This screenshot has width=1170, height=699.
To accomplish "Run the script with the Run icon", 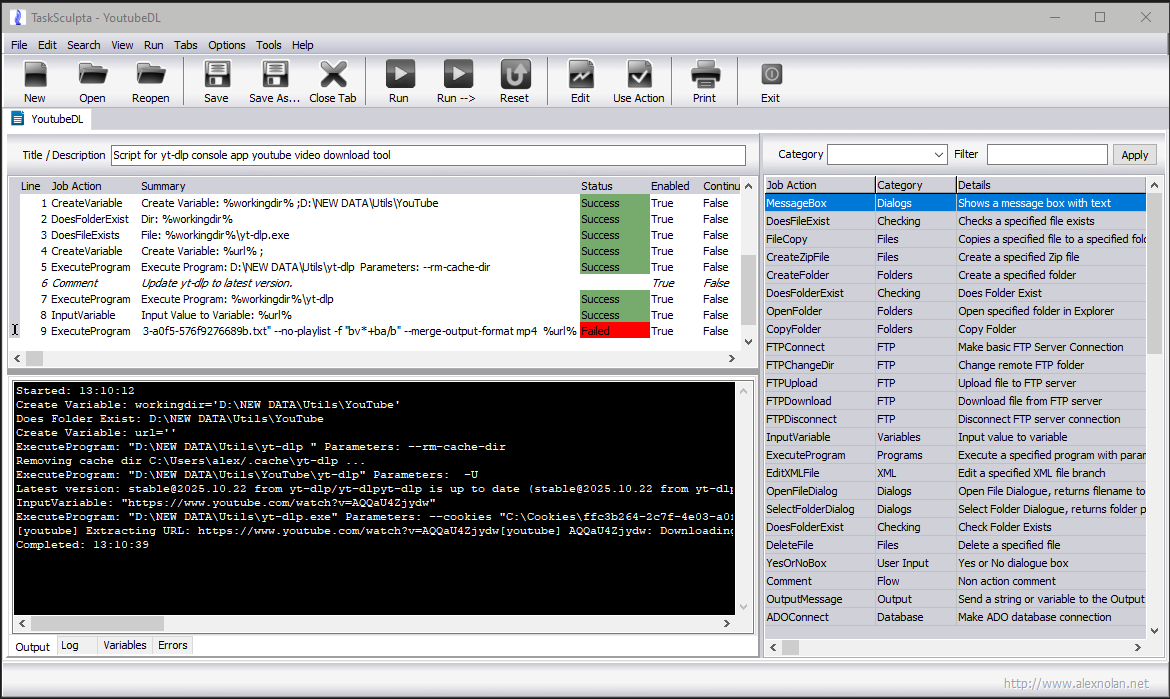I will click(x=399, y=75).
